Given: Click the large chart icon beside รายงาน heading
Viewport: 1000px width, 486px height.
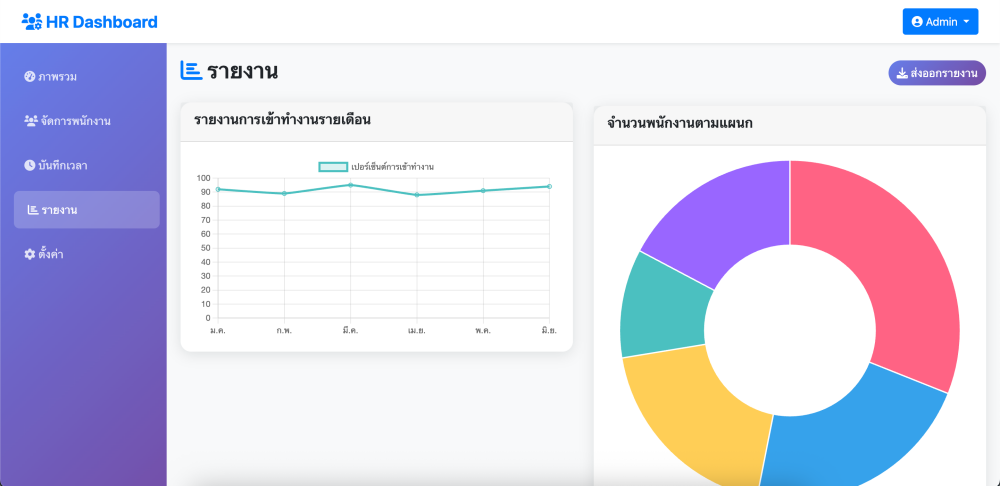Looking at the screenshot, I should click(191, 71).
